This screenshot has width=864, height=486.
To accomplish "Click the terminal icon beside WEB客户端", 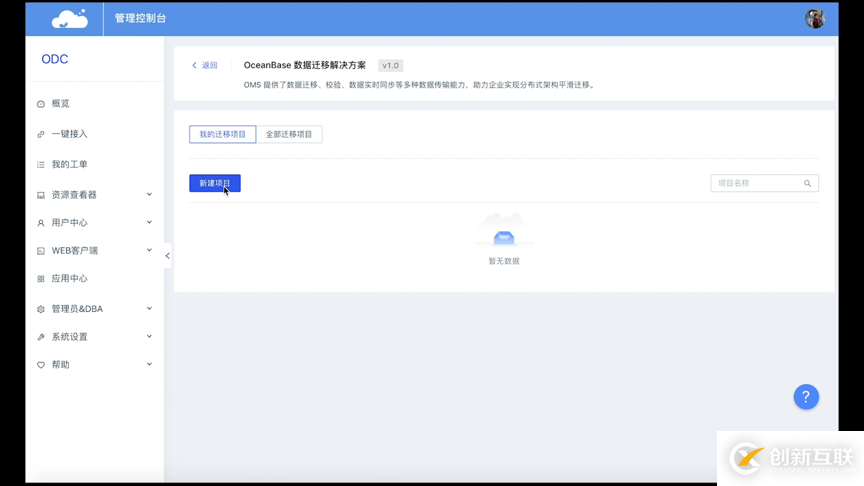I will pyautogui.click(x=41, y=251).
